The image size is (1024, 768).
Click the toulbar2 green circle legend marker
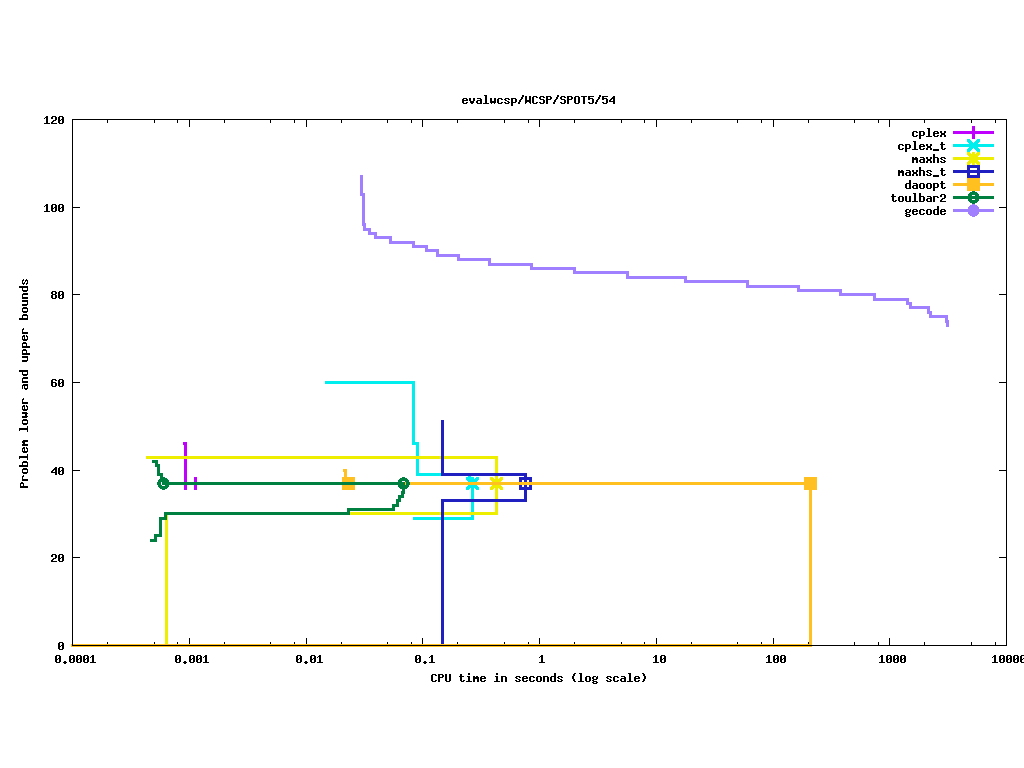click(x=973, y=198)
